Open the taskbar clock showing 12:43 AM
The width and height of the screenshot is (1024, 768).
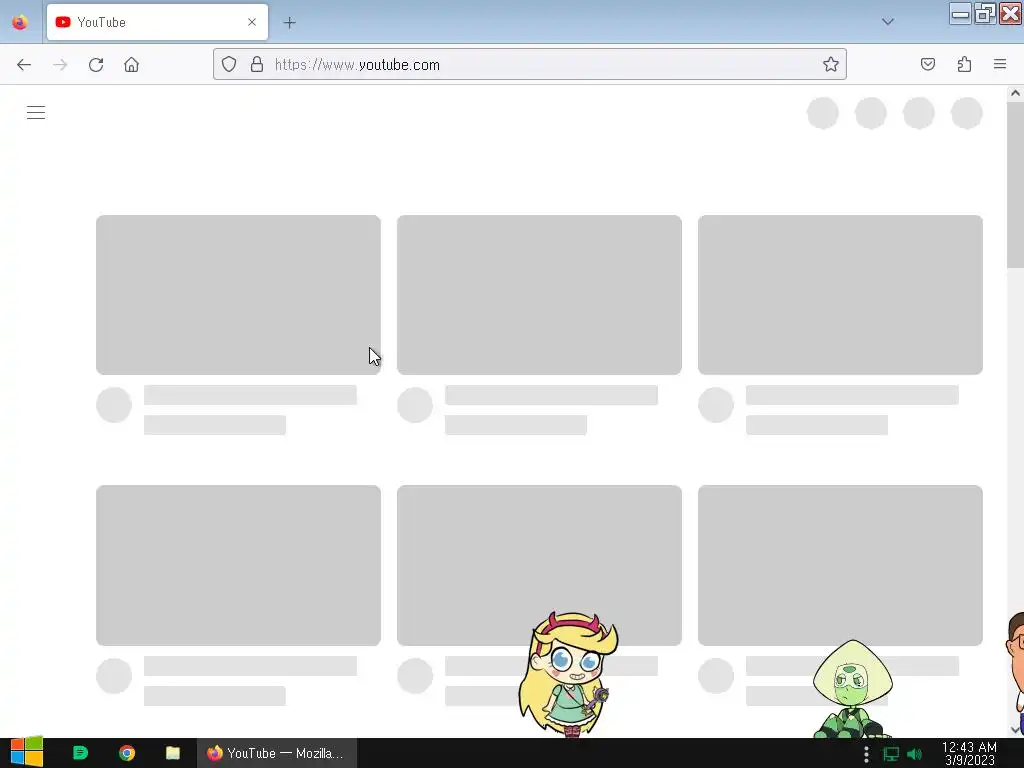tap(969, 753)
